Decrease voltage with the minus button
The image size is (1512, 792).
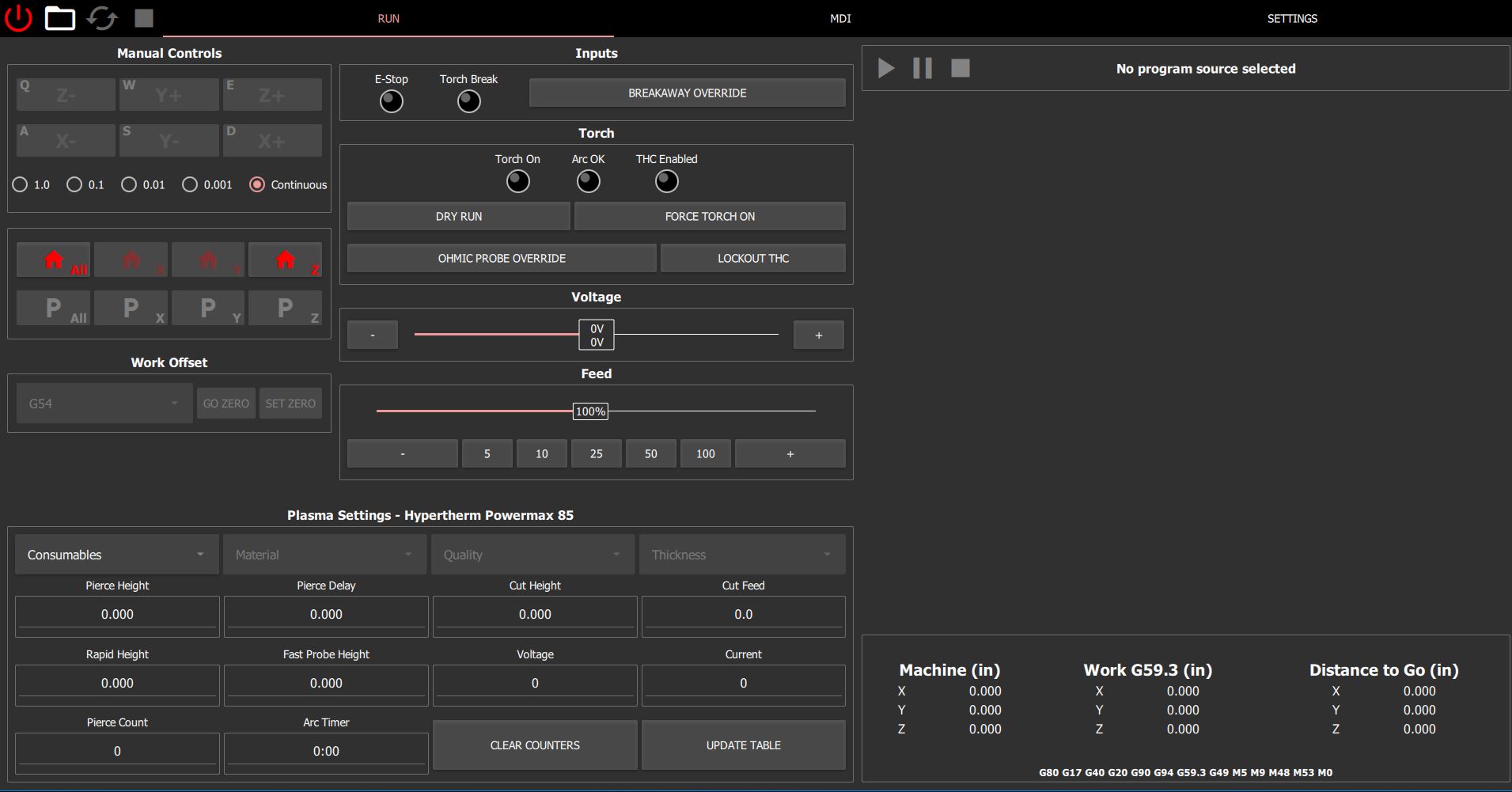point(373,335)
